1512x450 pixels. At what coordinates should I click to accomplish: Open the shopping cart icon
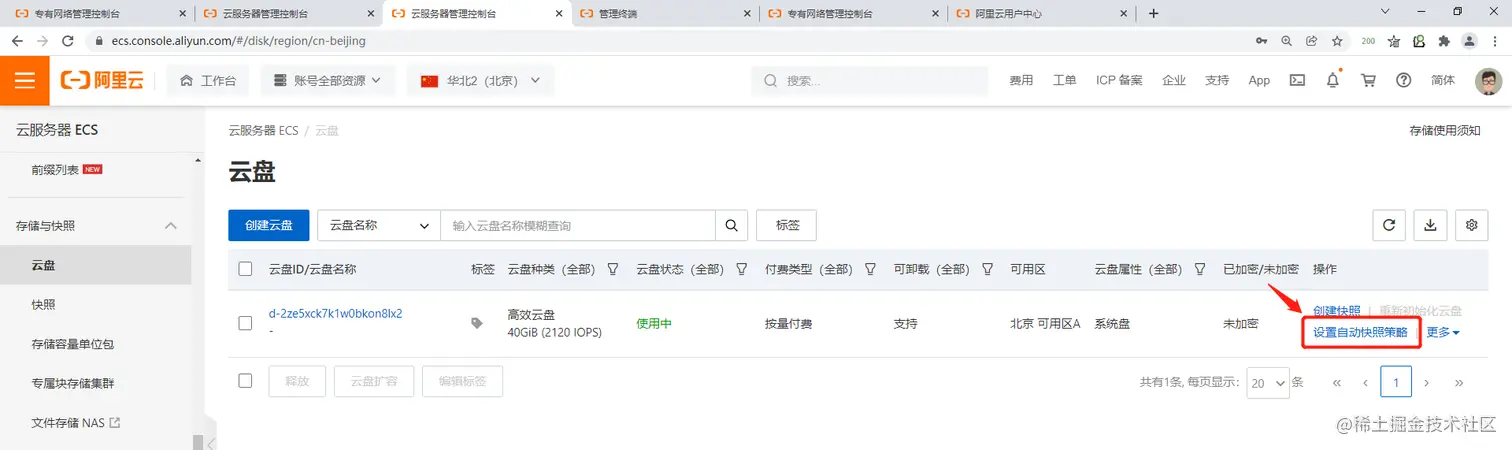pos(1368,81)
